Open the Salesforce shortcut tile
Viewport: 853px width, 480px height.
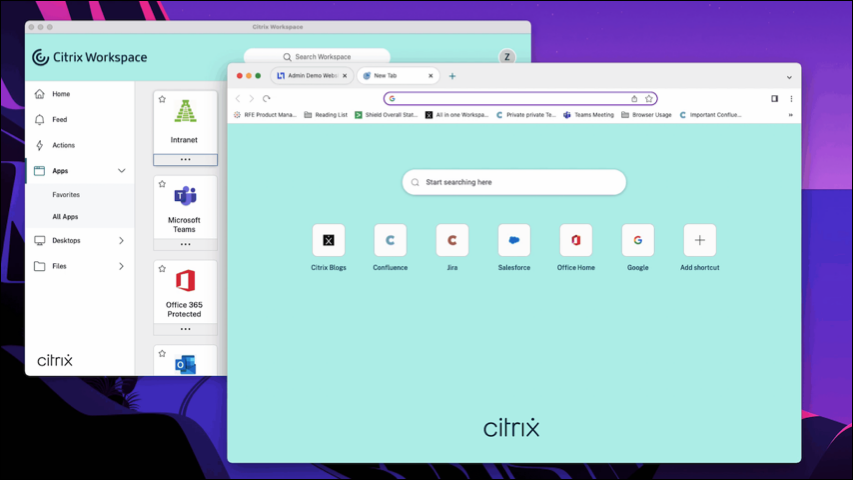pyautogui.click(x=514, y=240)
